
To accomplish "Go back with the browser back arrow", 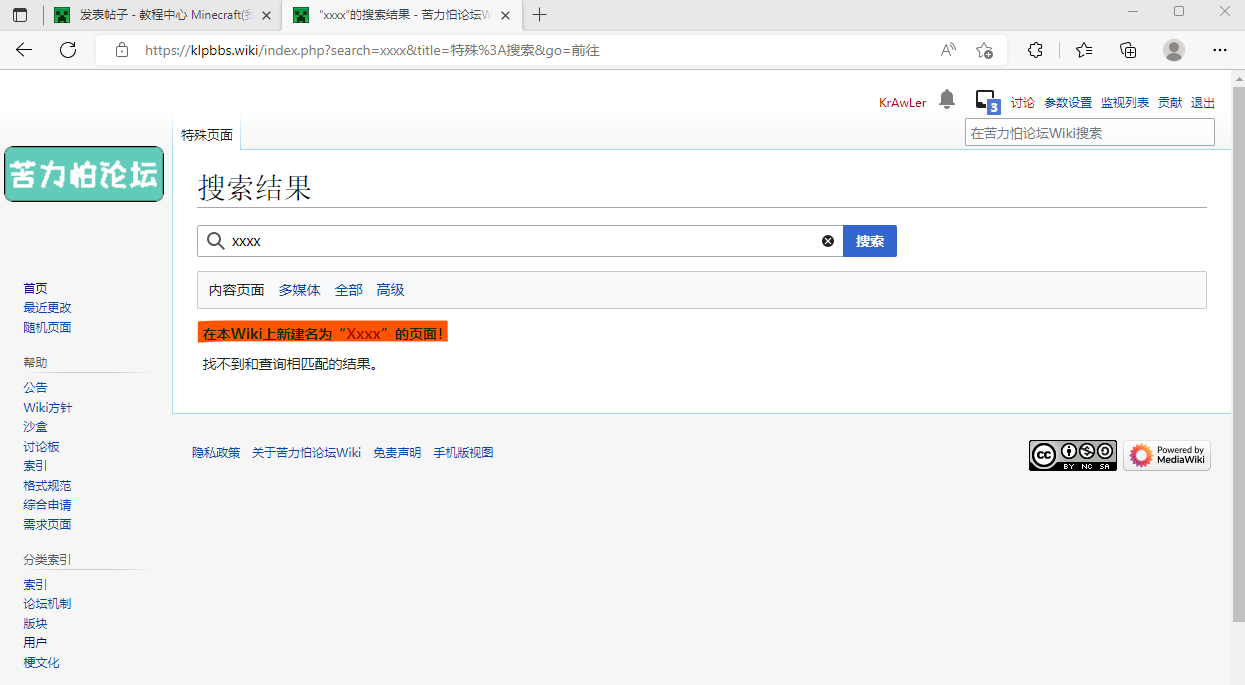I will (x=24, y=50).
